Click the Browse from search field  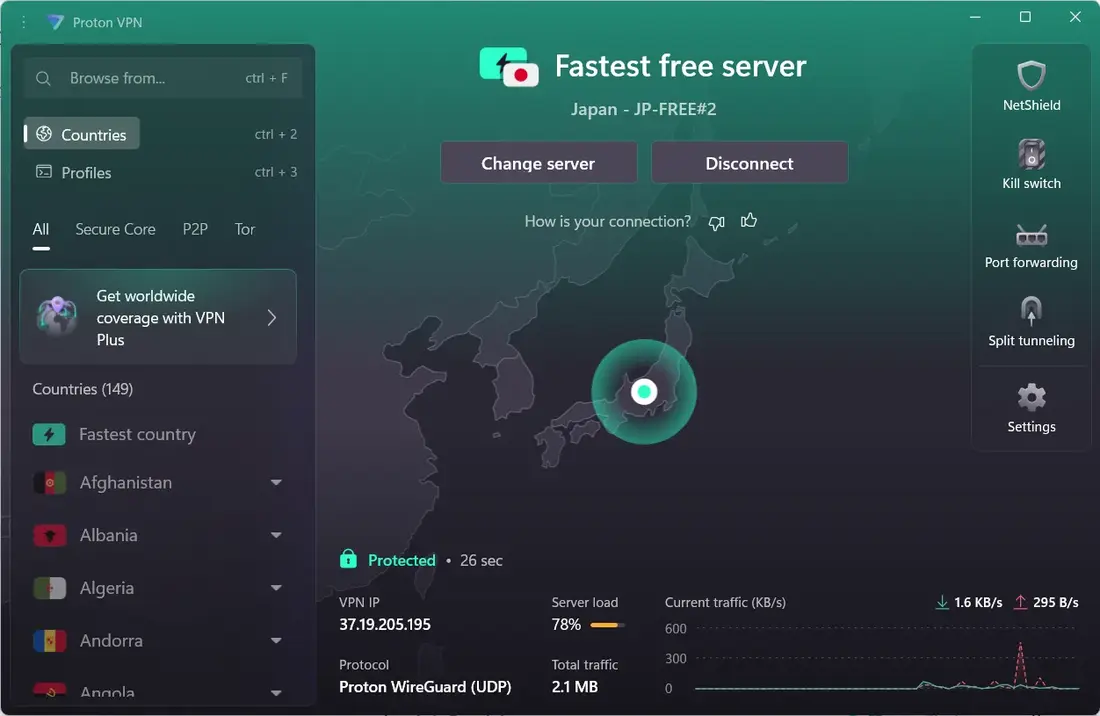coord(163,78)
